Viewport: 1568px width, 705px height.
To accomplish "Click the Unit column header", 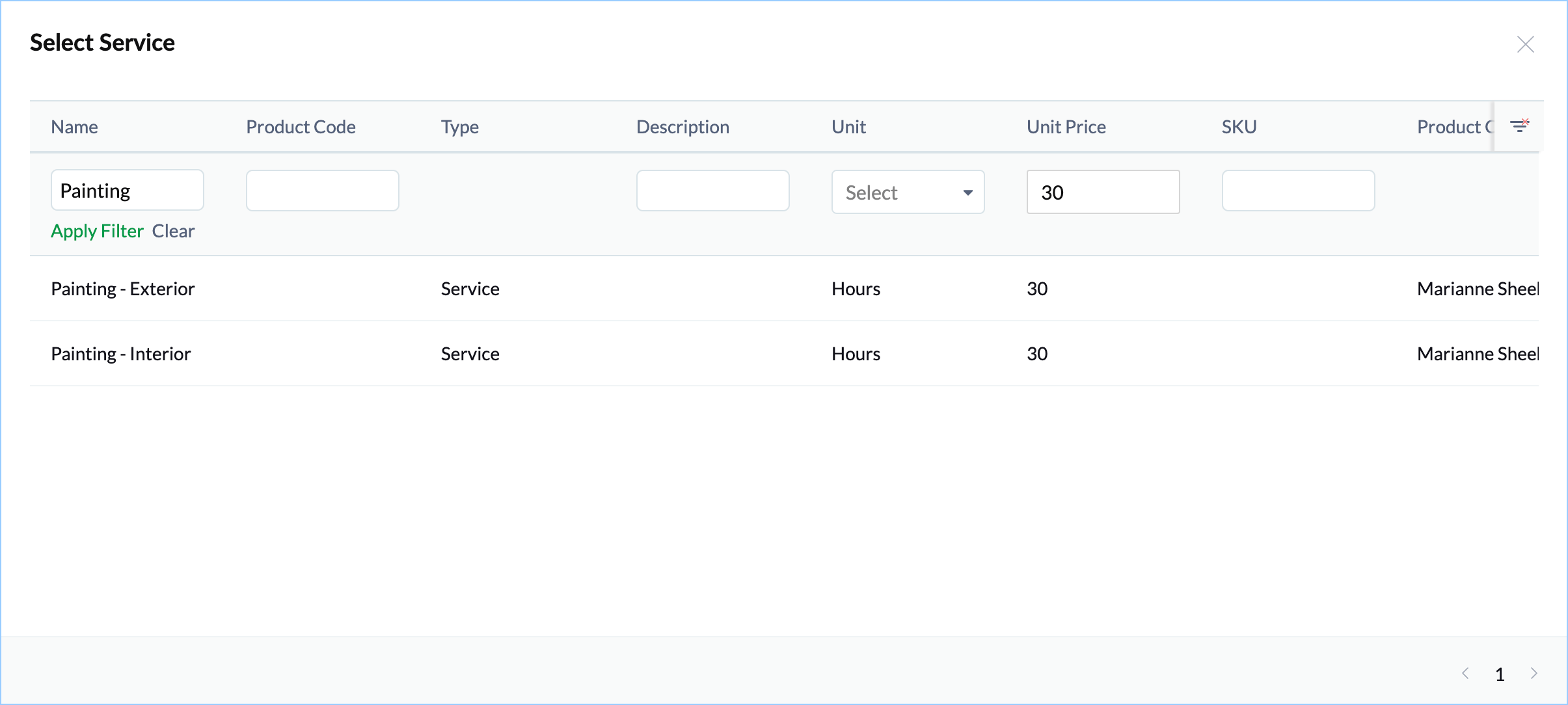I will point(848,127).
